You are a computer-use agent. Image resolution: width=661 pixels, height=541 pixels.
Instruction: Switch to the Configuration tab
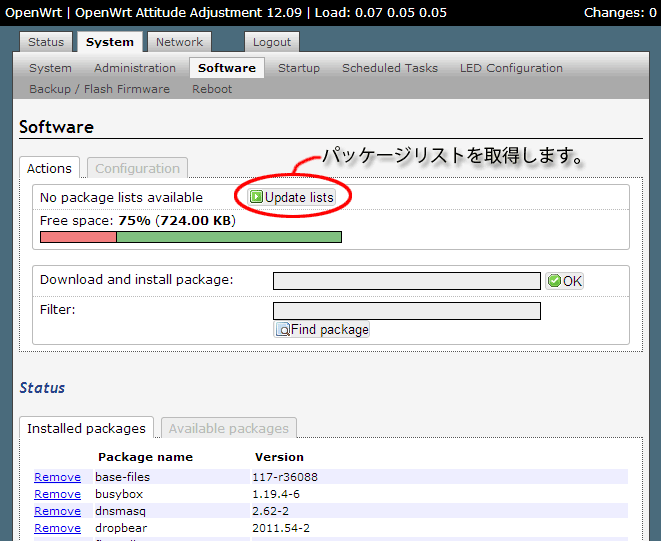[137, 168]
